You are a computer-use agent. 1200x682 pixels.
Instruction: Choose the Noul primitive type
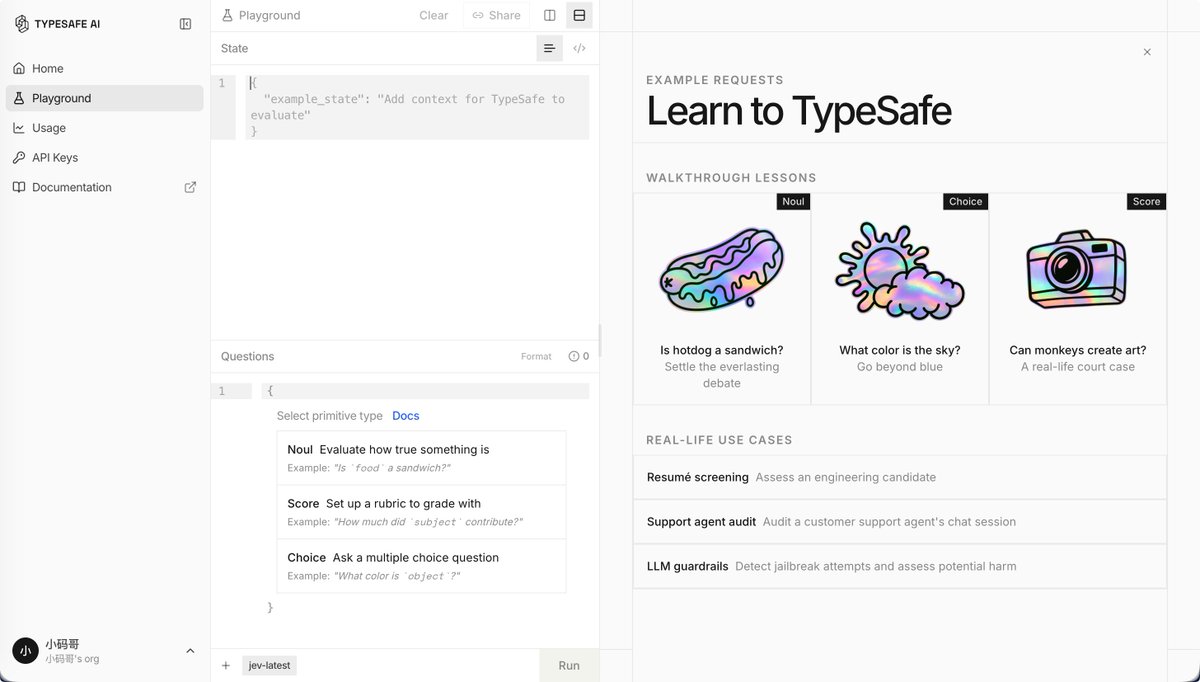coord(421,458)
